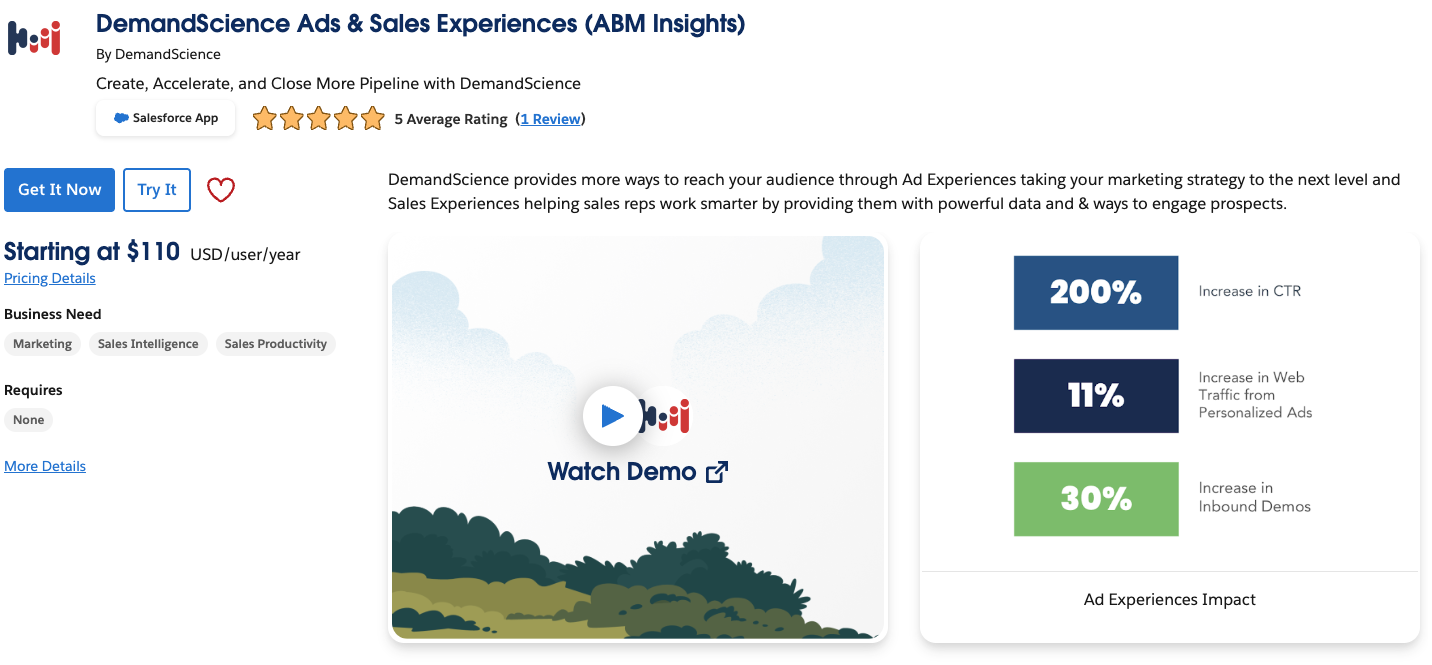
Task: Click the fifth rating star
Action: pos(372,119)
